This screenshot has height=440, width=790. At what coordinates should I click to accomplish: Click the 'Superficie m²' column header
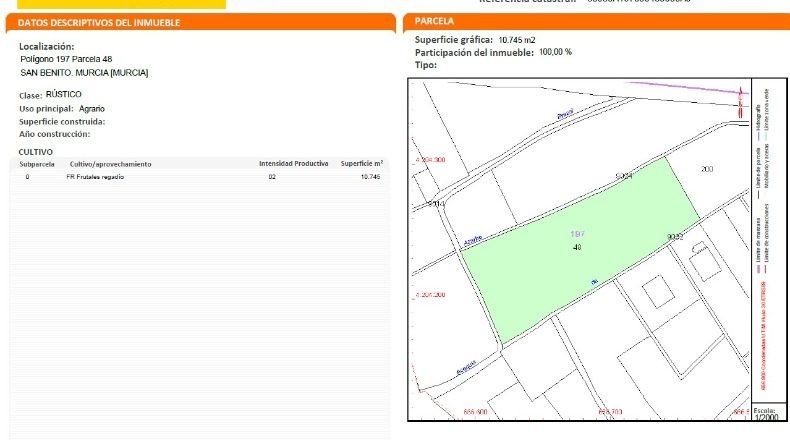[x=362, y=164]
